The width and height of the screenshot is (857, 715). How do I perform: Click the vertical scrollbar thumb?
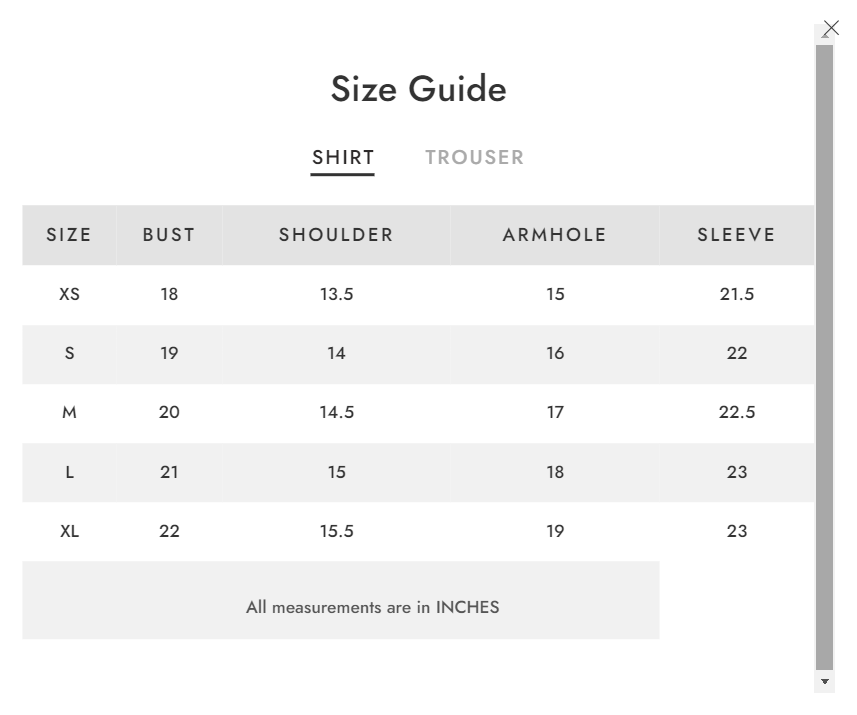click(824, 357)
